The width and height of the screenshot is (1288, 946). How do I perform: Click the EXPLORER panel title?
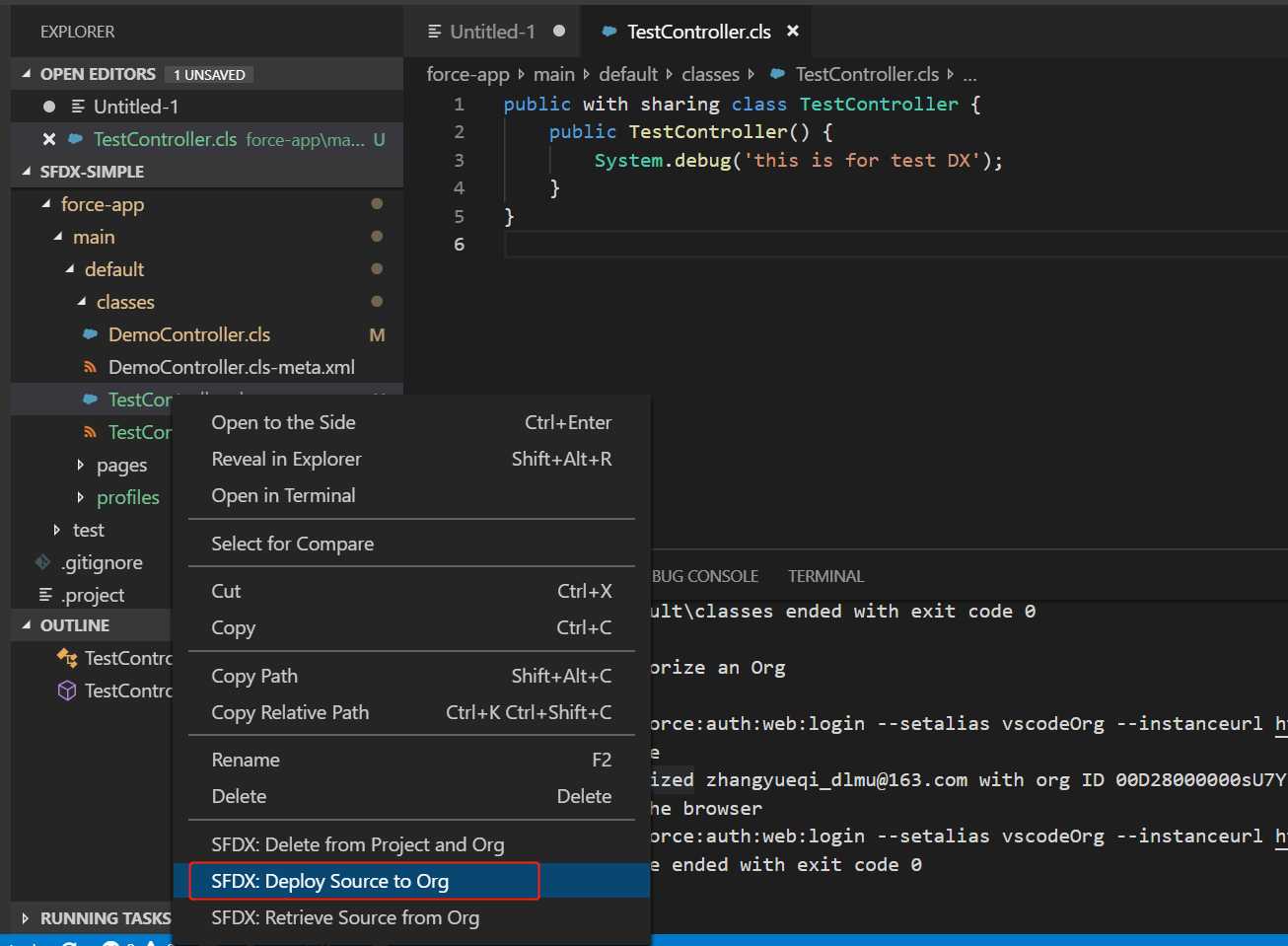[77, 32]
